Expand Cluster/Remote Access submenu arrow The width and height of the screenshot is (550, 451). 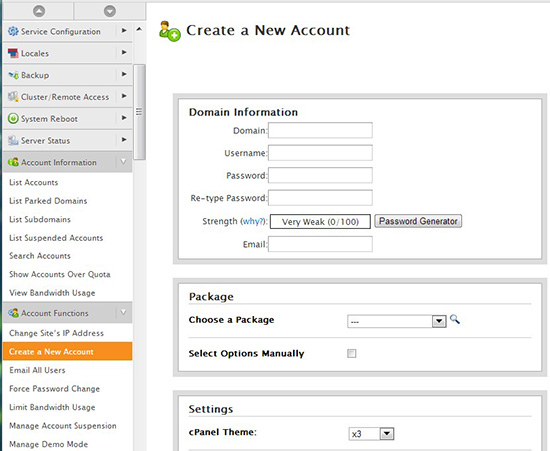pos(124,96)
